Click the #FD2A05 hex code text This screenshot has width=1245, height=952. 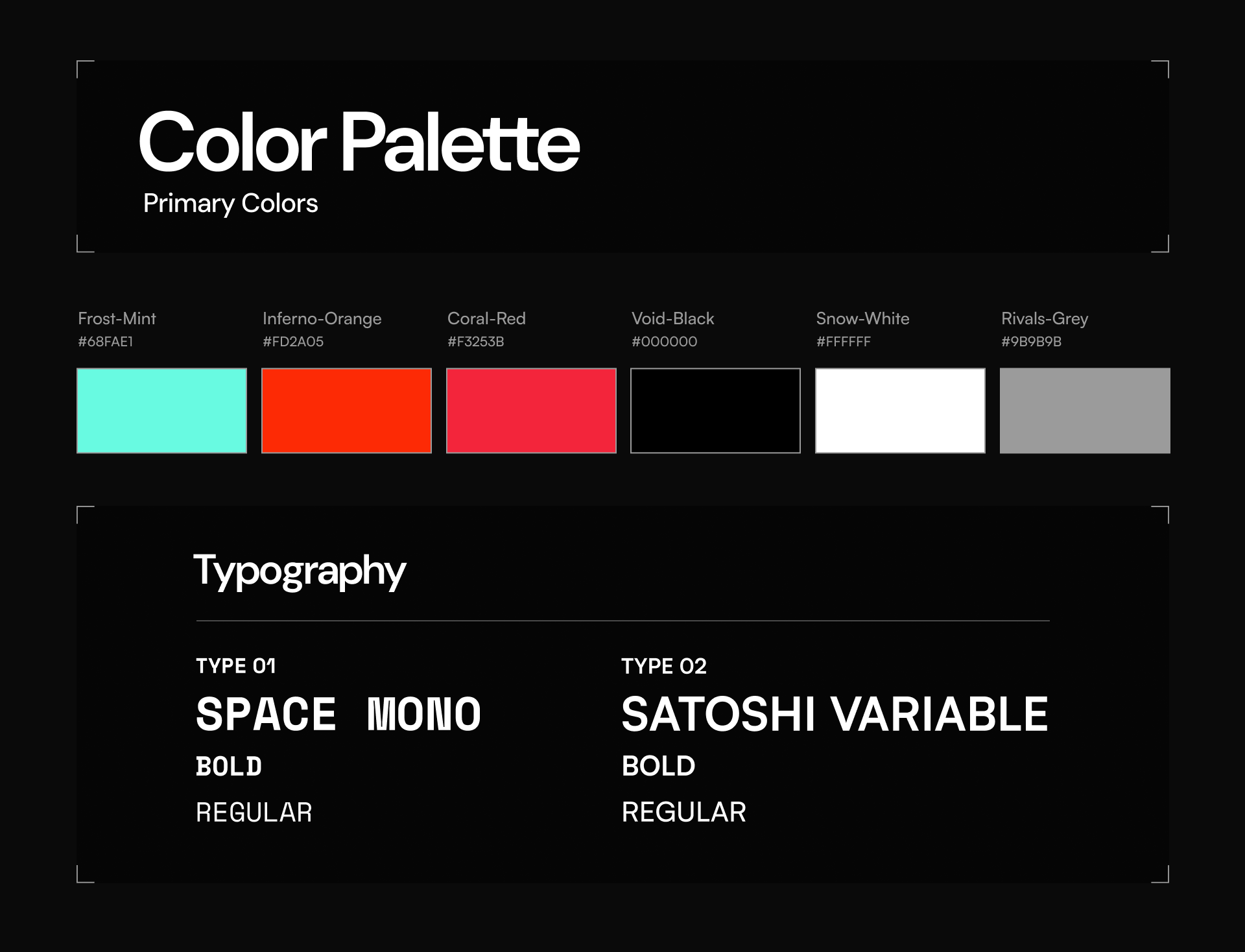[x=293, y=342]
